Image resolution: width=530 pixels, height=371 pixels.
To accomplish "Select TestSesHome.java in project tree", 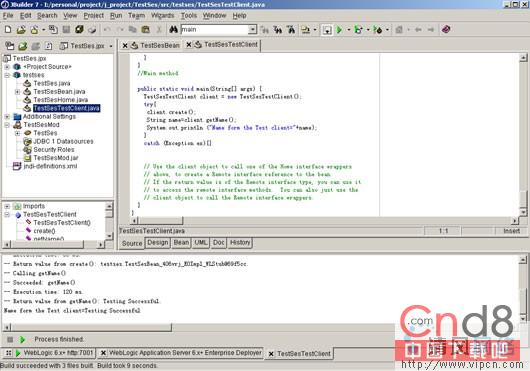I will pyautogui.click(x=61, y=100).
